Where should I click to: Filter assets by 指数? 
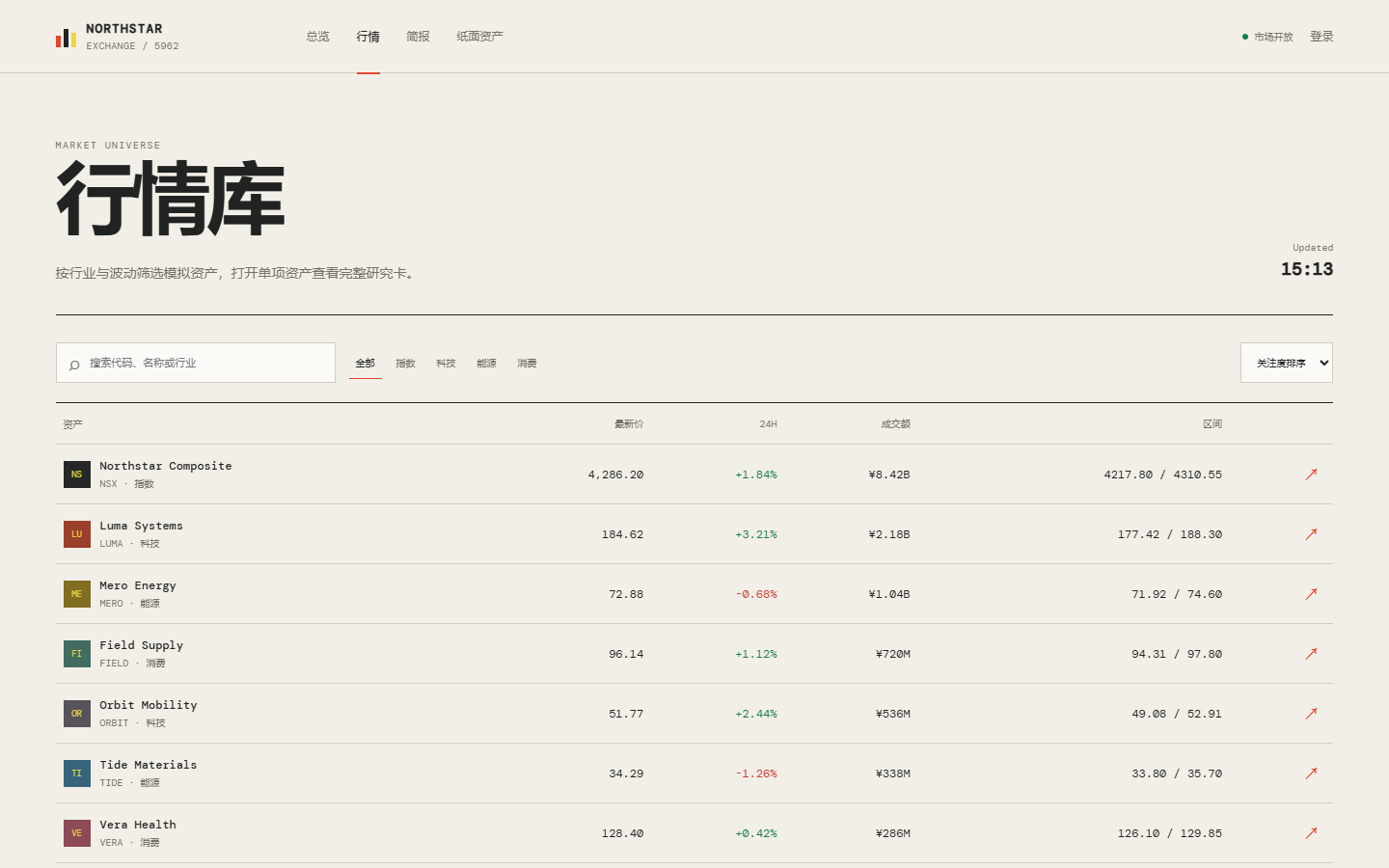coord(406,364)
